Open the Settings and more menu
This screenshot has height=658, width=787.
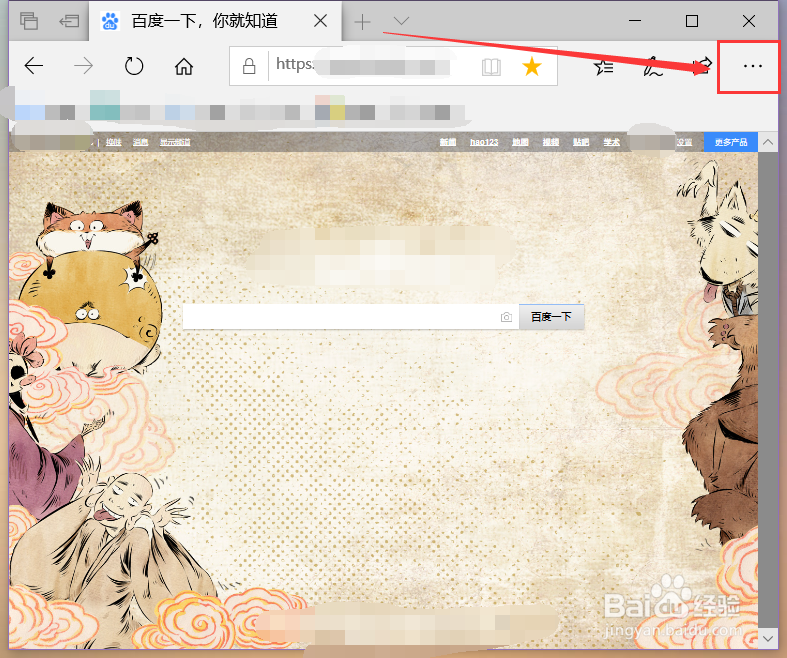click(752, 66)
